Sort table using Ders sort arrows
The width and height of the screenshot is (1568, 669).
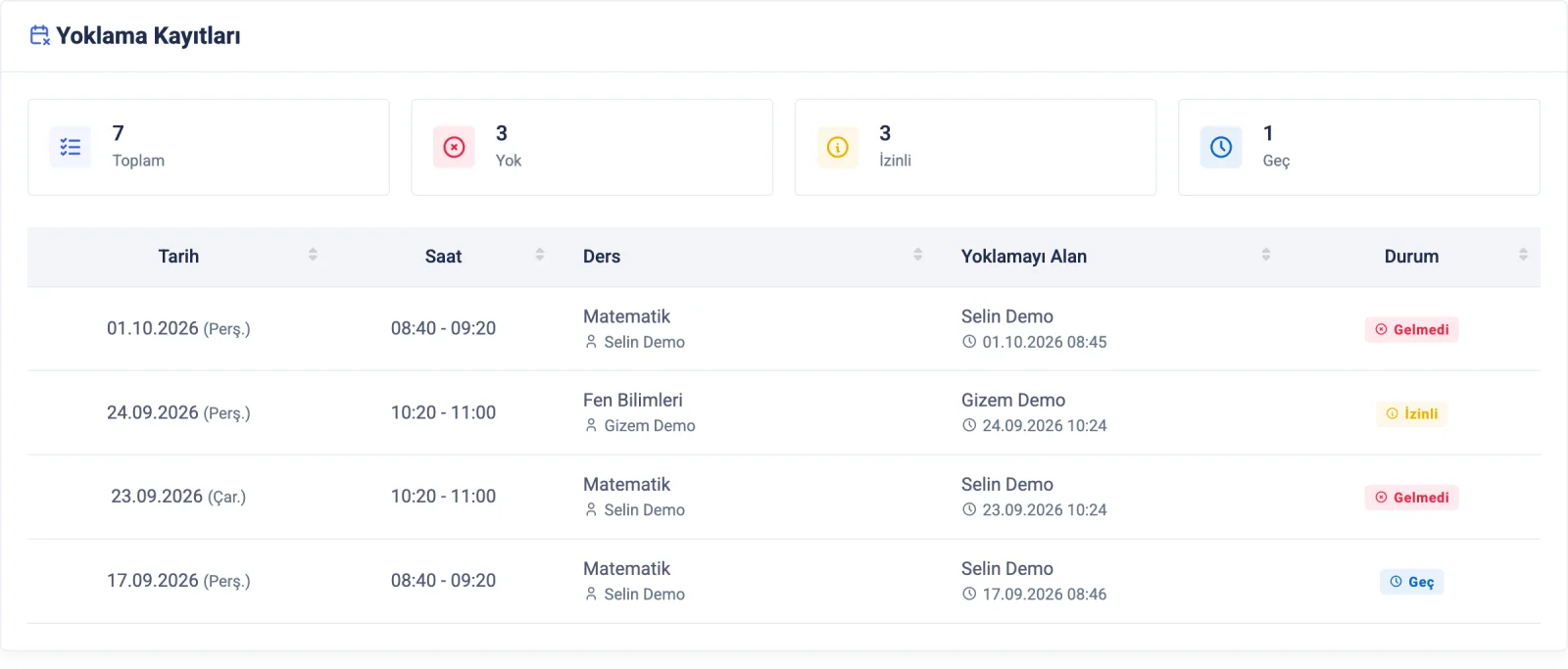coord(918,255)
